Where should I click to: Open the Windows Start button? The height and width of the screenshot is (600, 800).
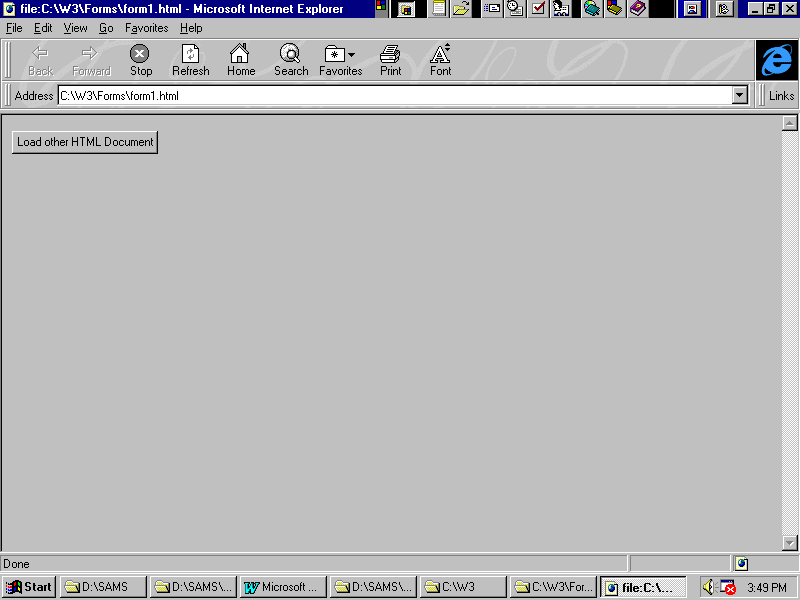click(x=29, y=587)
